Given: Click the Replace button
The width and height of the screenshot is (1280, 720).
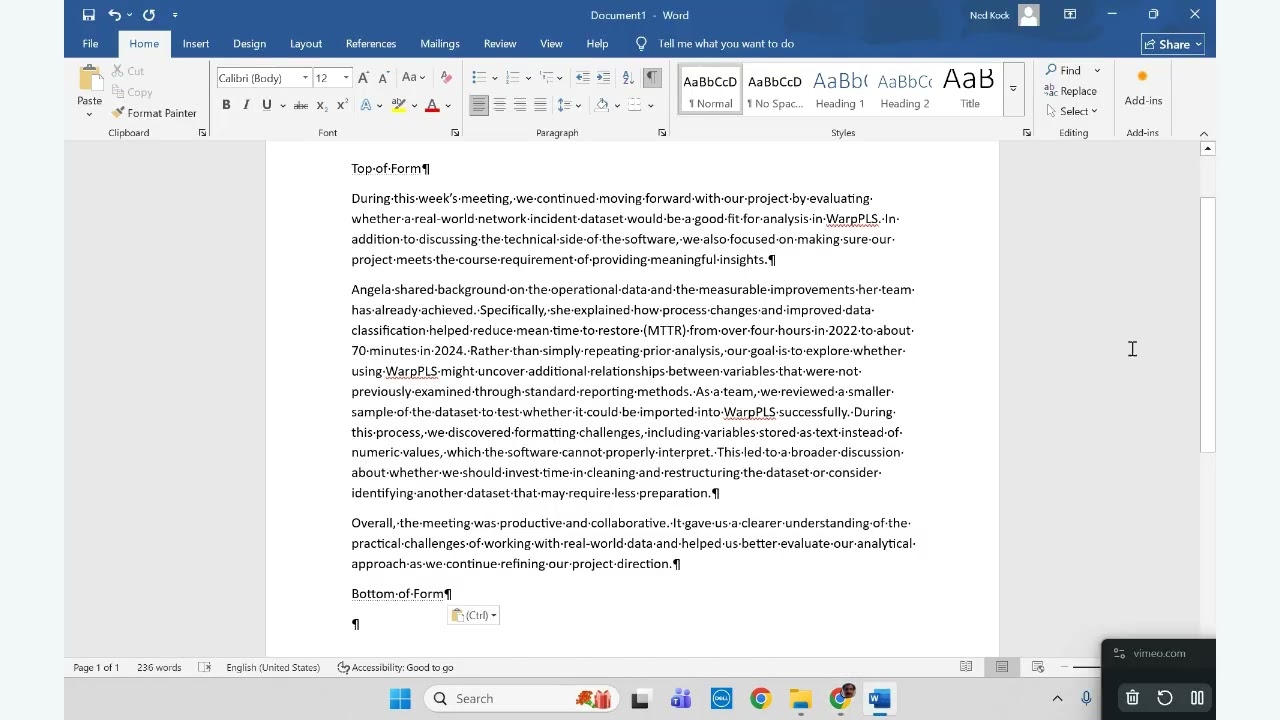Looking at the screenshot, I should pos(1071,91).
